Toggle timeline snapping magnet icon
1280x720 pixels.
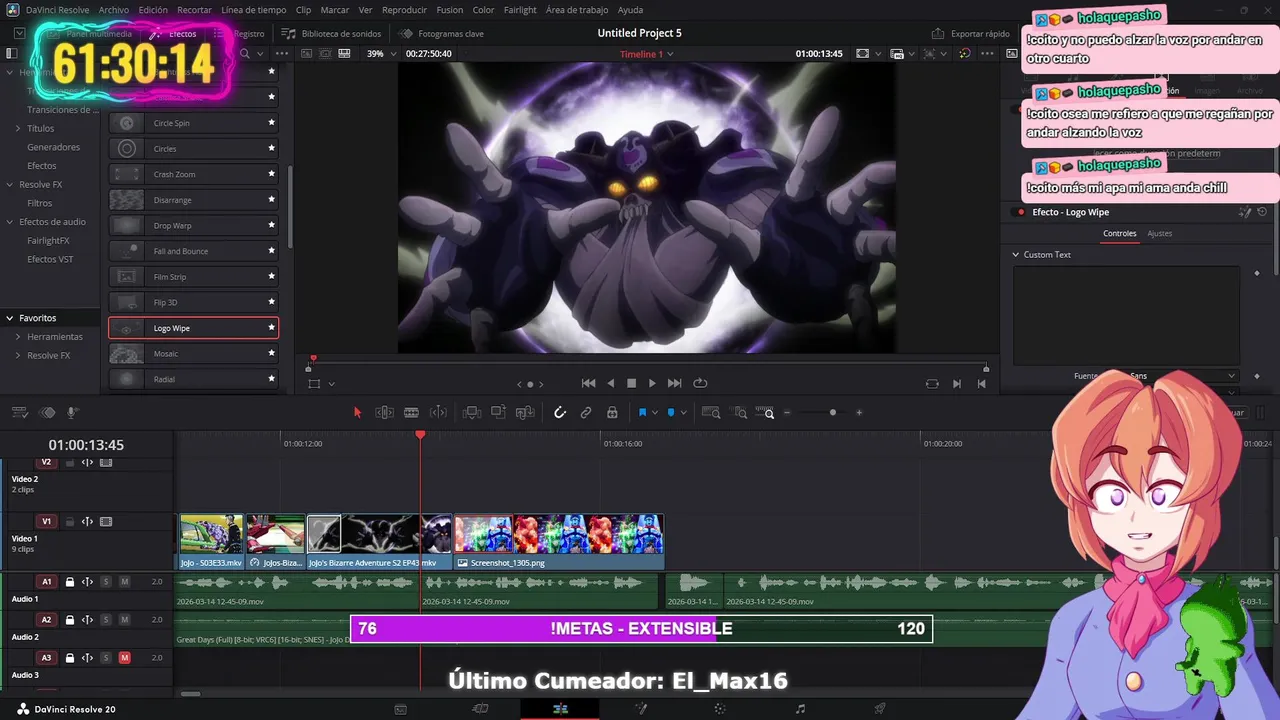pyautogui.click(x=560, y=412)
